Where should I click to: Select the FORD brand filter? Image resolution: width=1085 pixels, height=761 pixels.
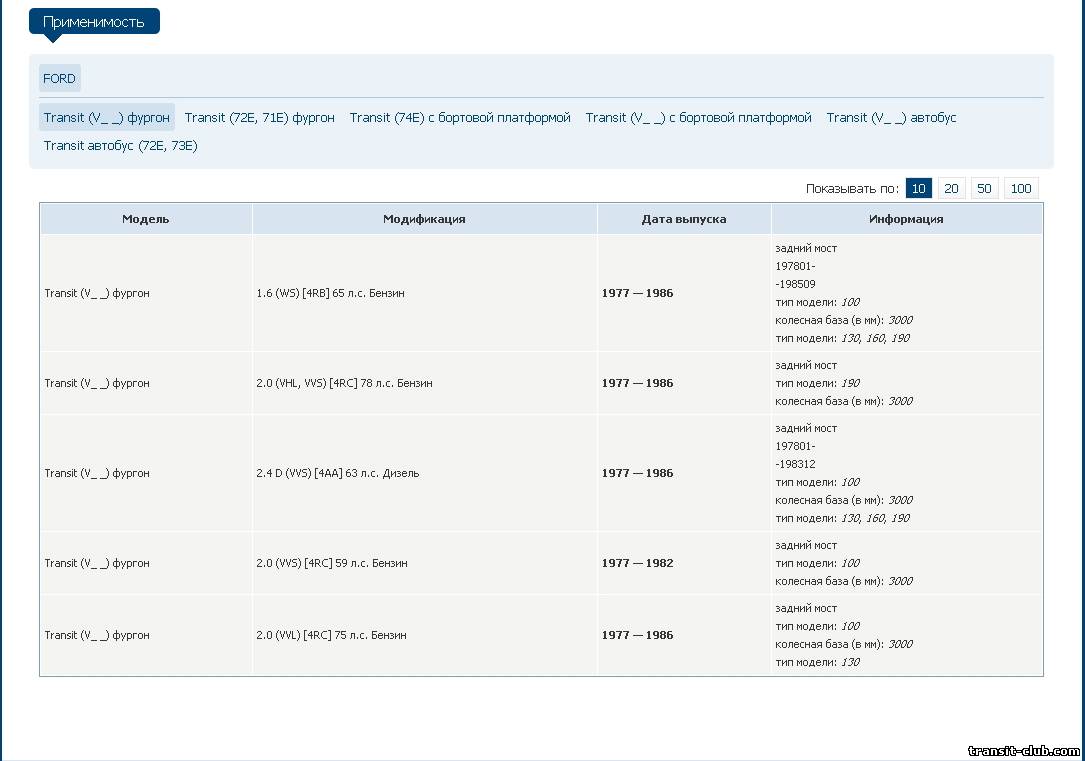click(60, 78)
